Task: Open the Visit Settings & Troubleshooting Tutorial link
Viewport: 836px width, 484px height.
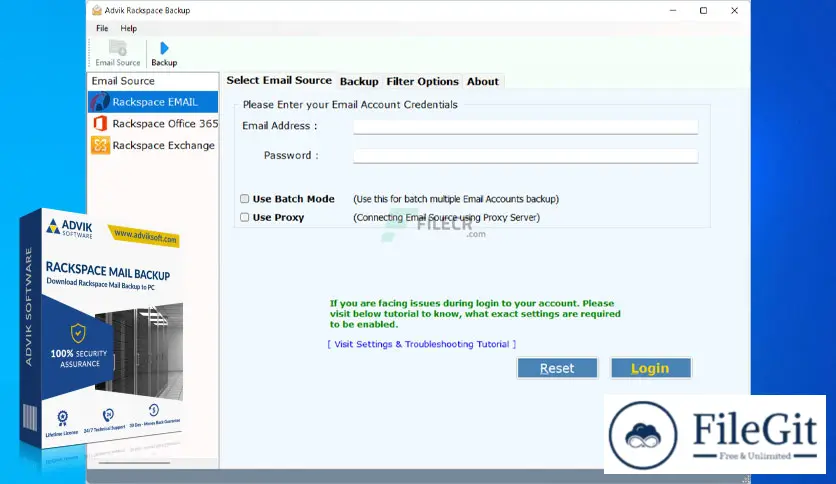Action: pyautogui.click(x=422, y=344)
